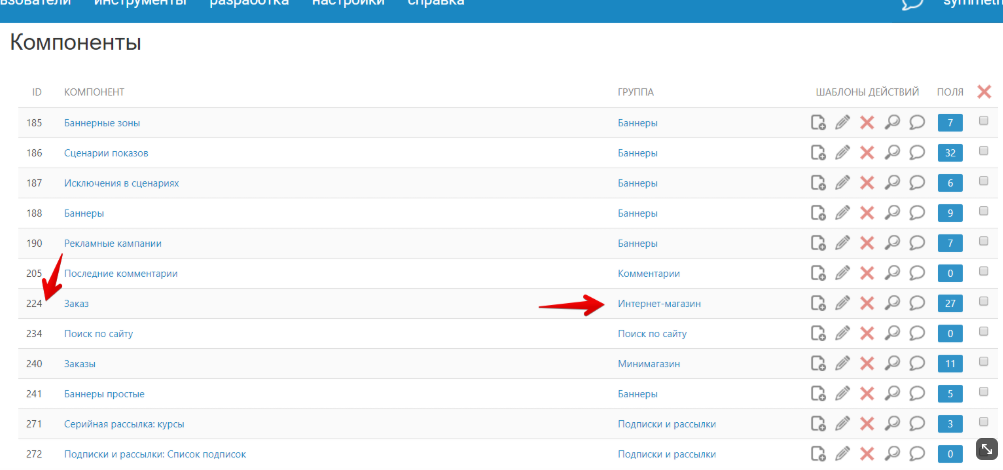Select checkbox for Последние комментарии
1003x470 pixels.
(x=984, y=270)
